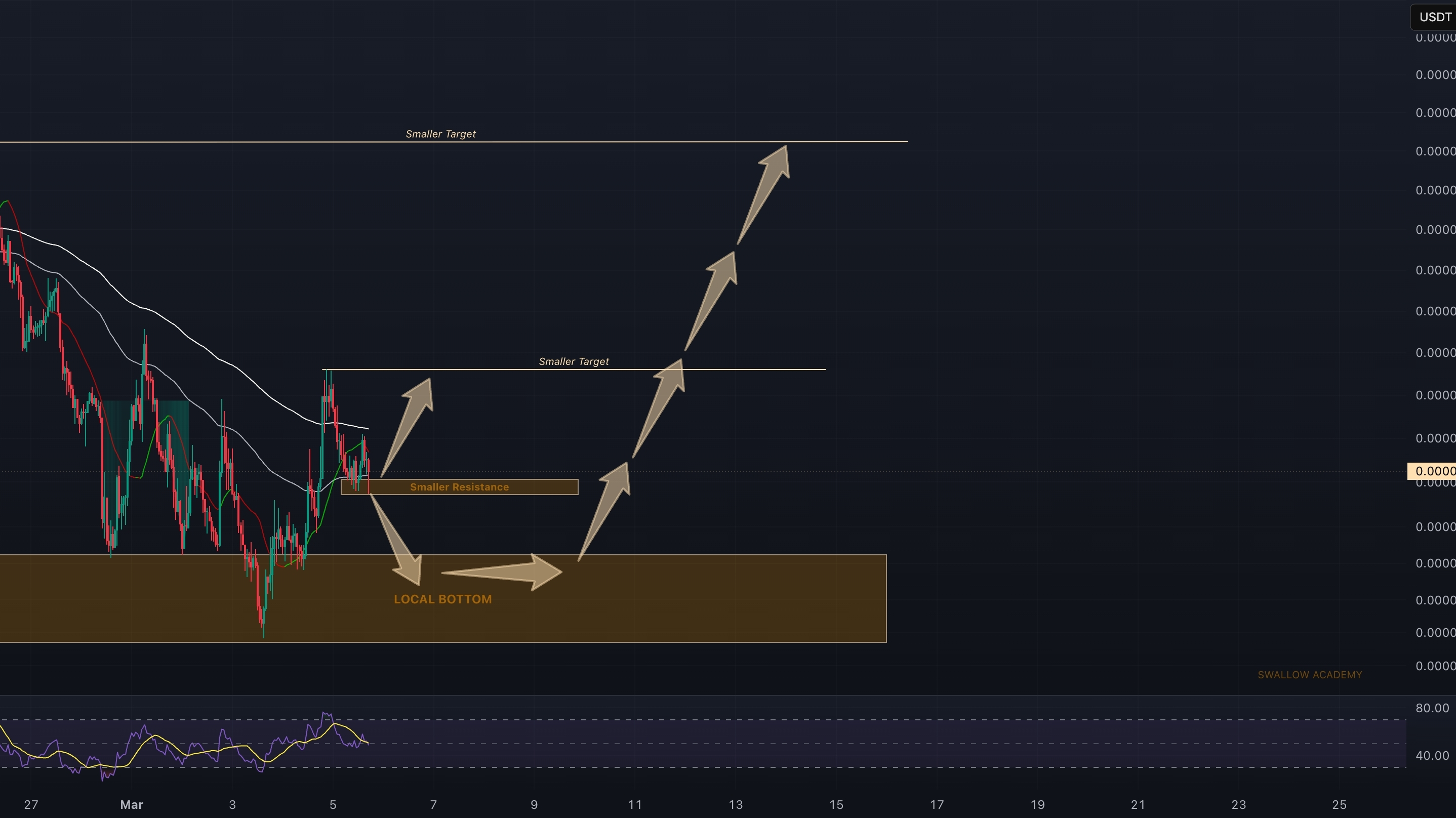
Task: Click the USDT currency button
Action: [1434, 17]
